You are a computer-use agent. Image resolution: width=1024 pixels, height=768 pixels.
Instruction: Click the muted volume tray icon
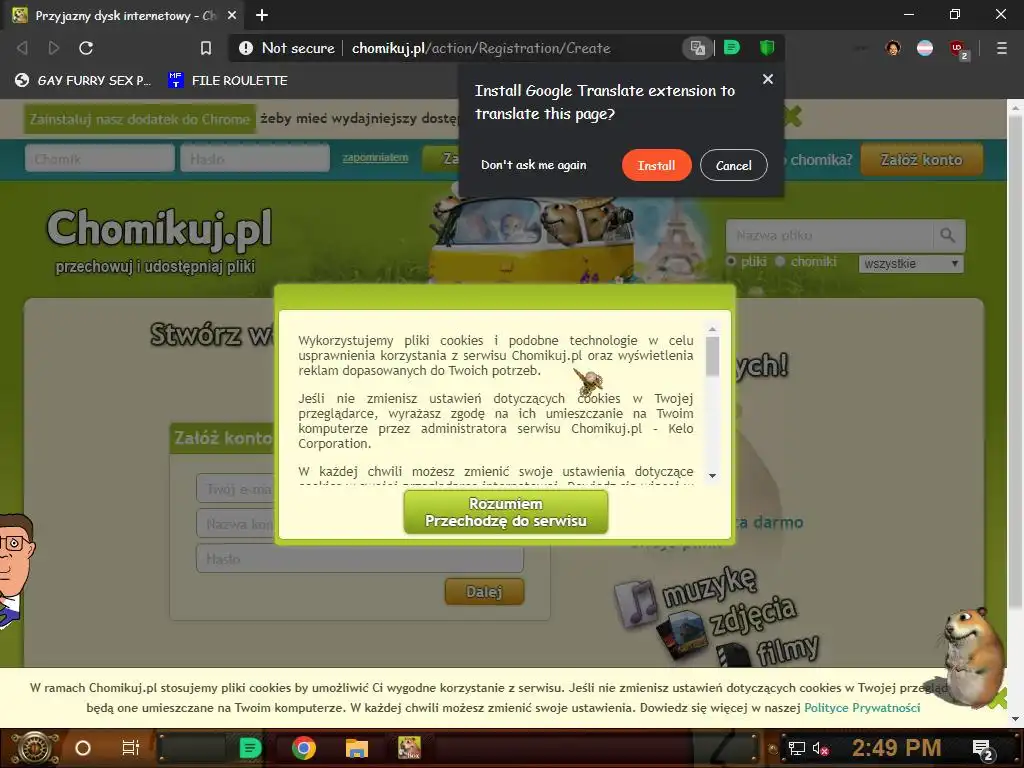click(x=820, y=748)
